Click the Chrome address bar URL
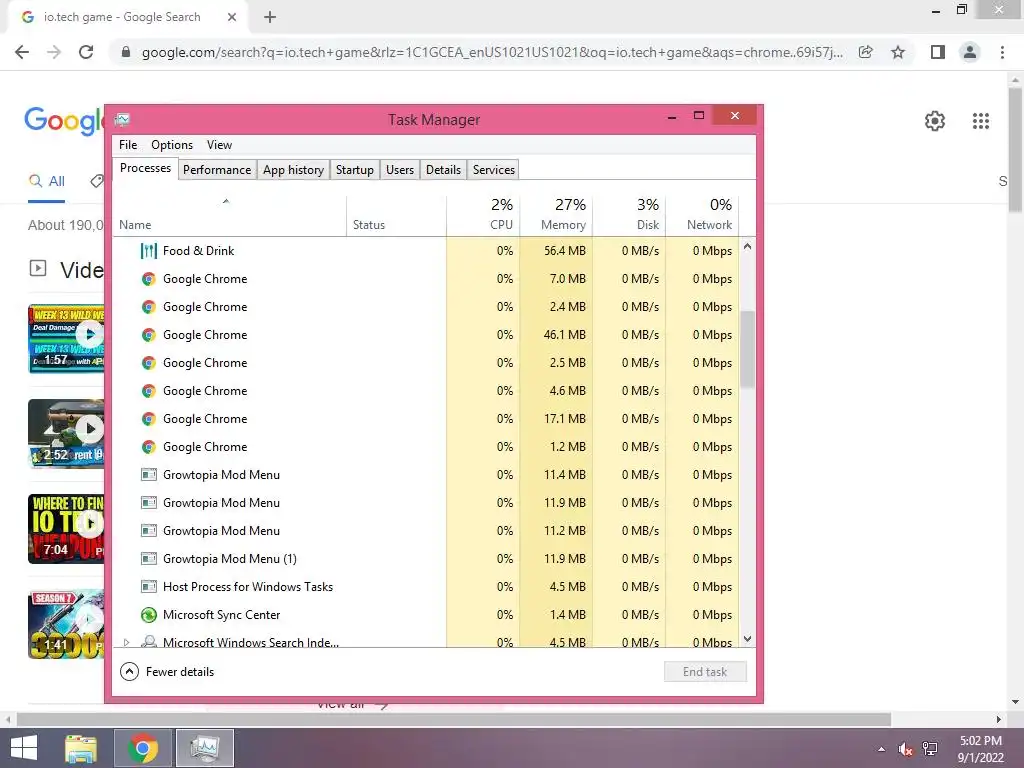Screen dimensions: 1024x768 [x=492, y=52]
